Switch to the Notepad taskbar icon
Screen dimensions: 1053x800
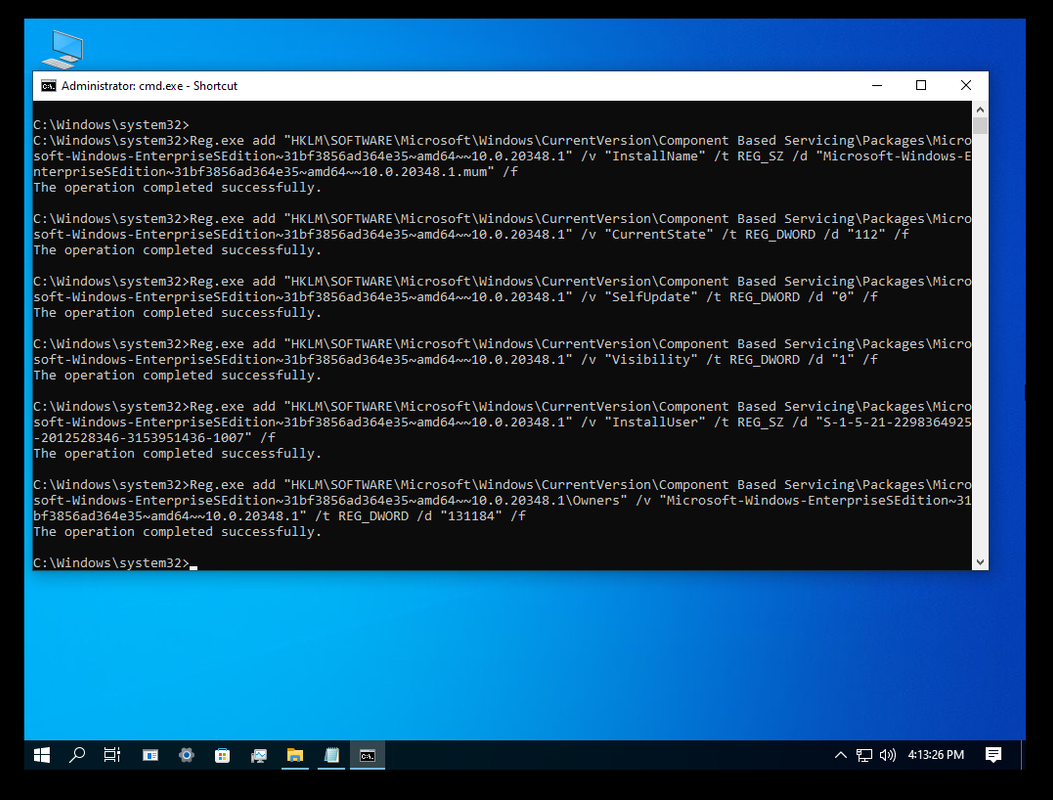[x=331, y=755]
